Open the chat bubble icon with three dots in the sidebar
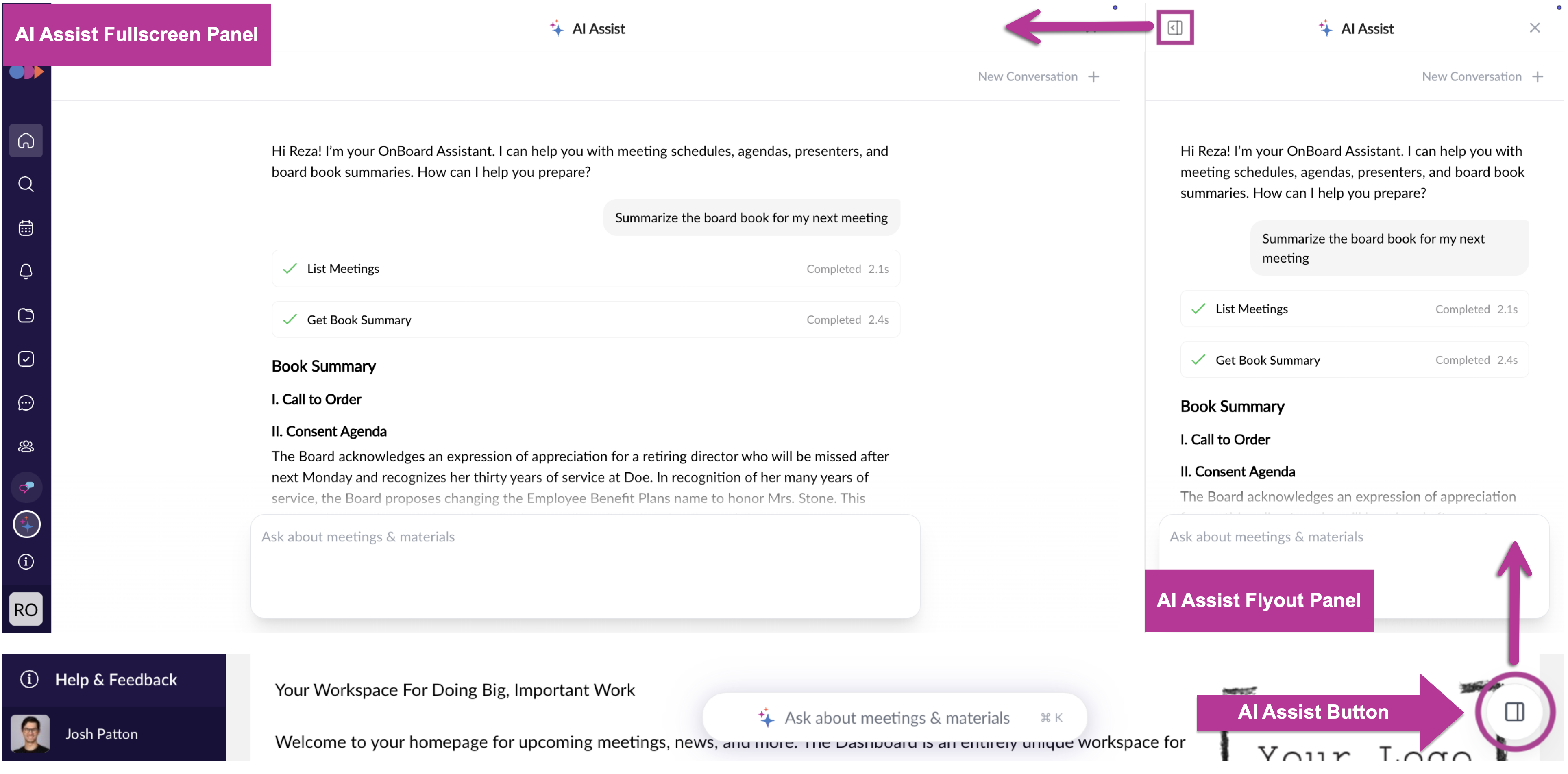This screenshot has width=1568, height=774. tap(26, 403)
